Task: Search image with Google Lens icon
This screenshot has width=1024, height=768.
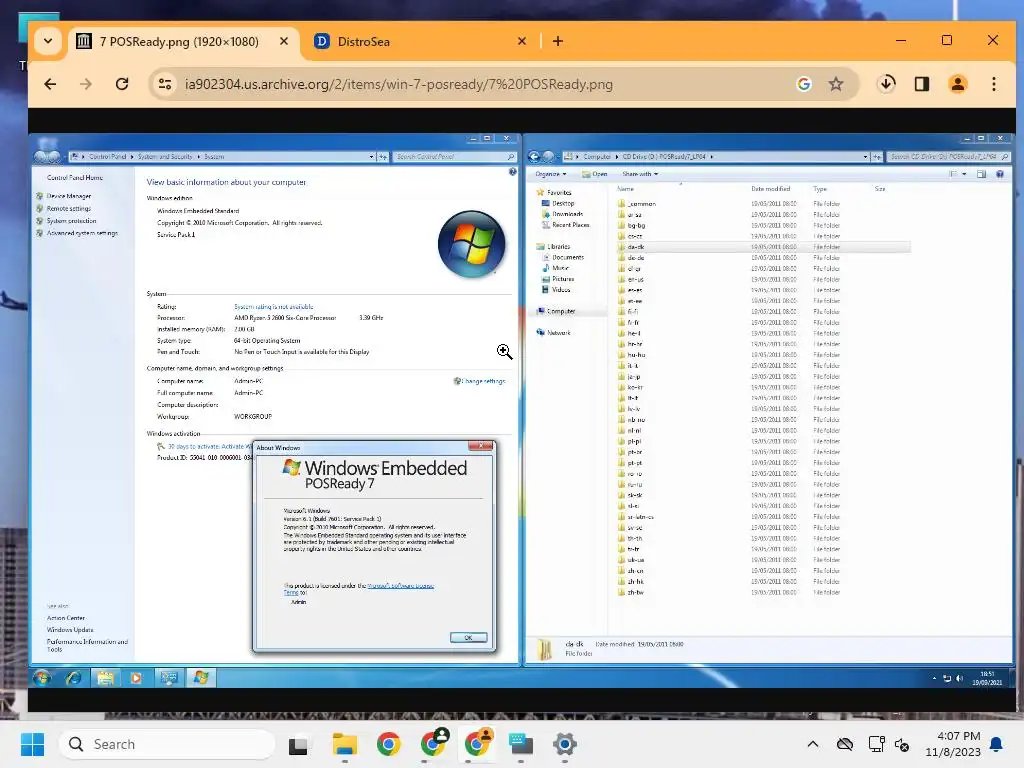Action: pyautogui.click(x=804, y=84)
